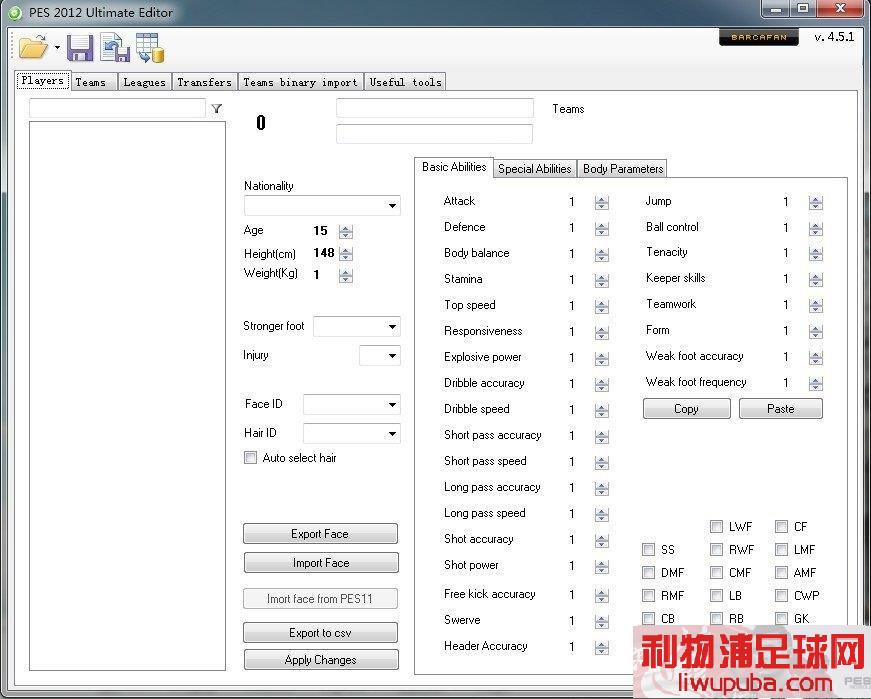Image resolution: width=871 pixels, height=699 pixels.
Task: Tick the CF position checkbox
Action: (782, 526)
